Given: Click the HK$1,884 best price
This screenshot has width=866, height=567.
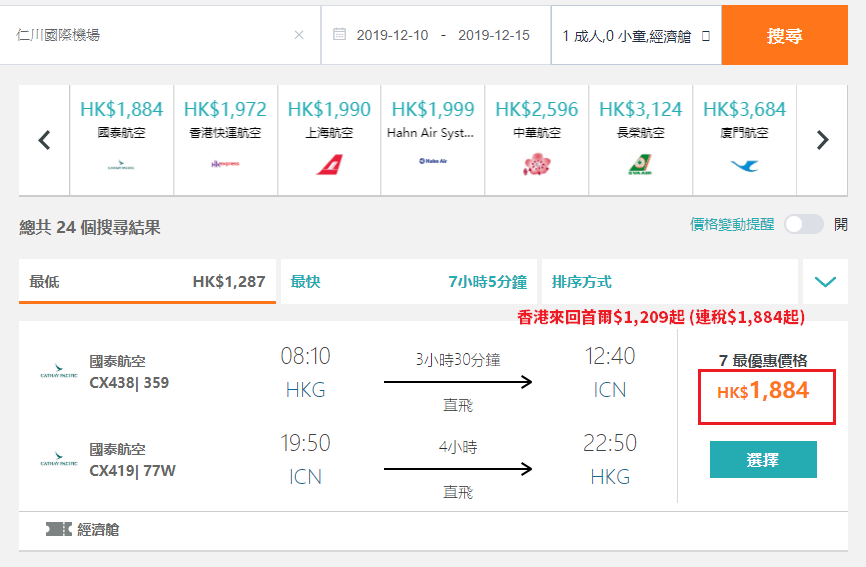Looking at the screenshot, I should point(763,391).
